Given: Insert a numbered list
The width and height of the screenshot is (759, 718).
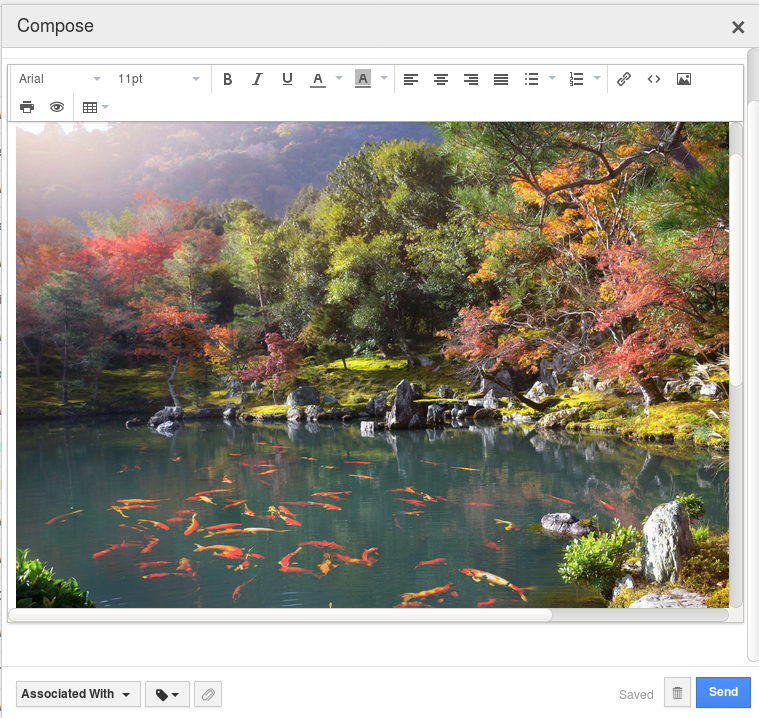Looking at the screenshot, I should (x=576, y=79).
